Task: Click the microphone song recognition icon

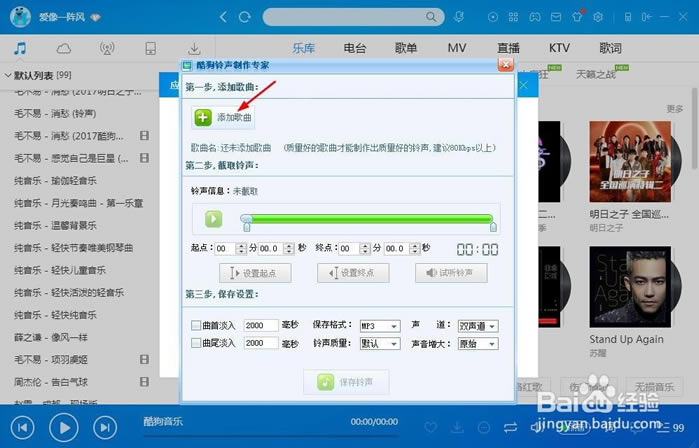Action: tap(459, 17)
